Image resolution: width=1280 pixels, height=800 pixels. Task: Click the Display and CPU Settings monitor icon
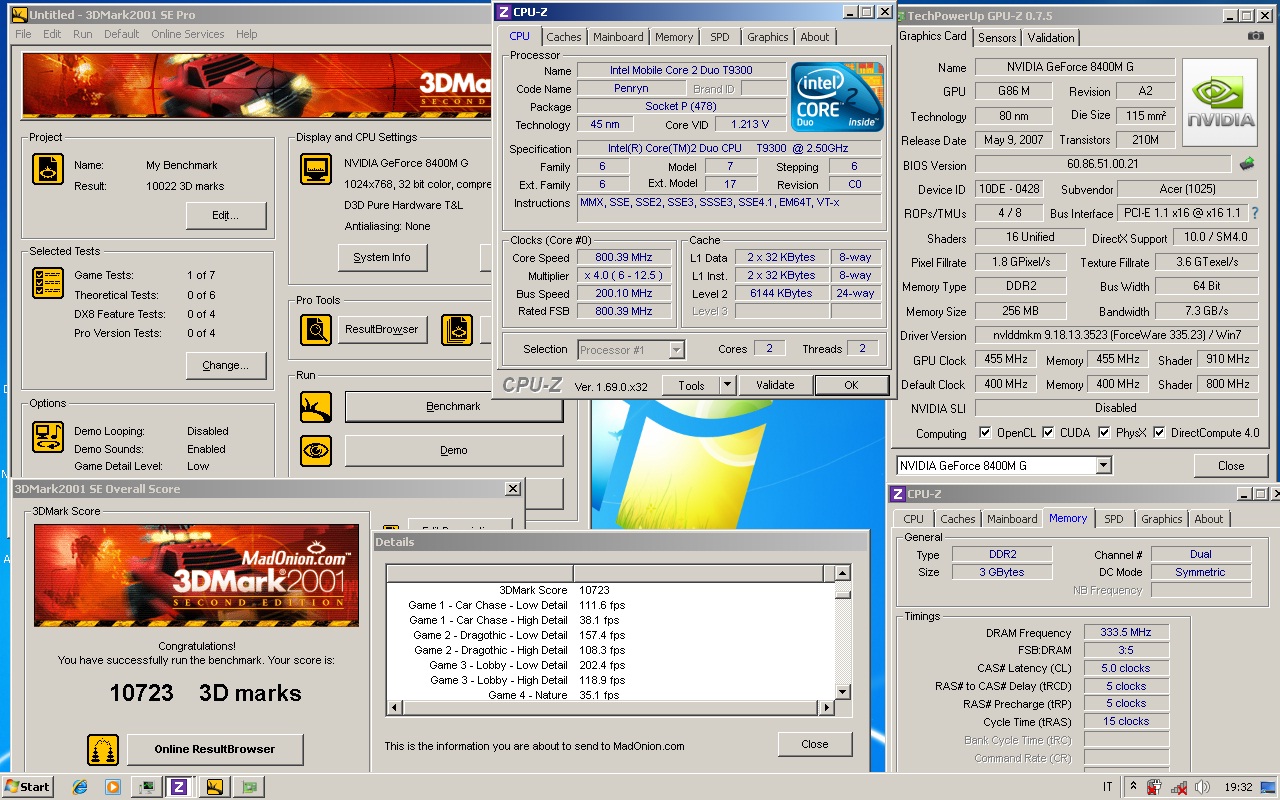316,169
